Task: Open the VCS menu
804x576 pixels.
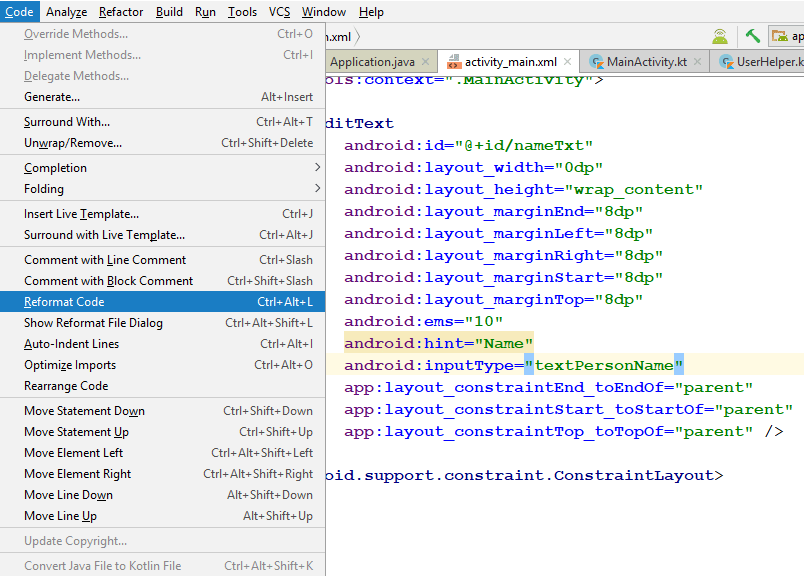Action: coord(279,12)
